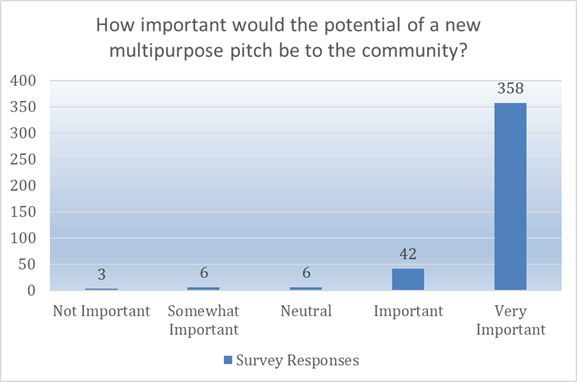Select the Somewhat Important bar

point(203,289)
